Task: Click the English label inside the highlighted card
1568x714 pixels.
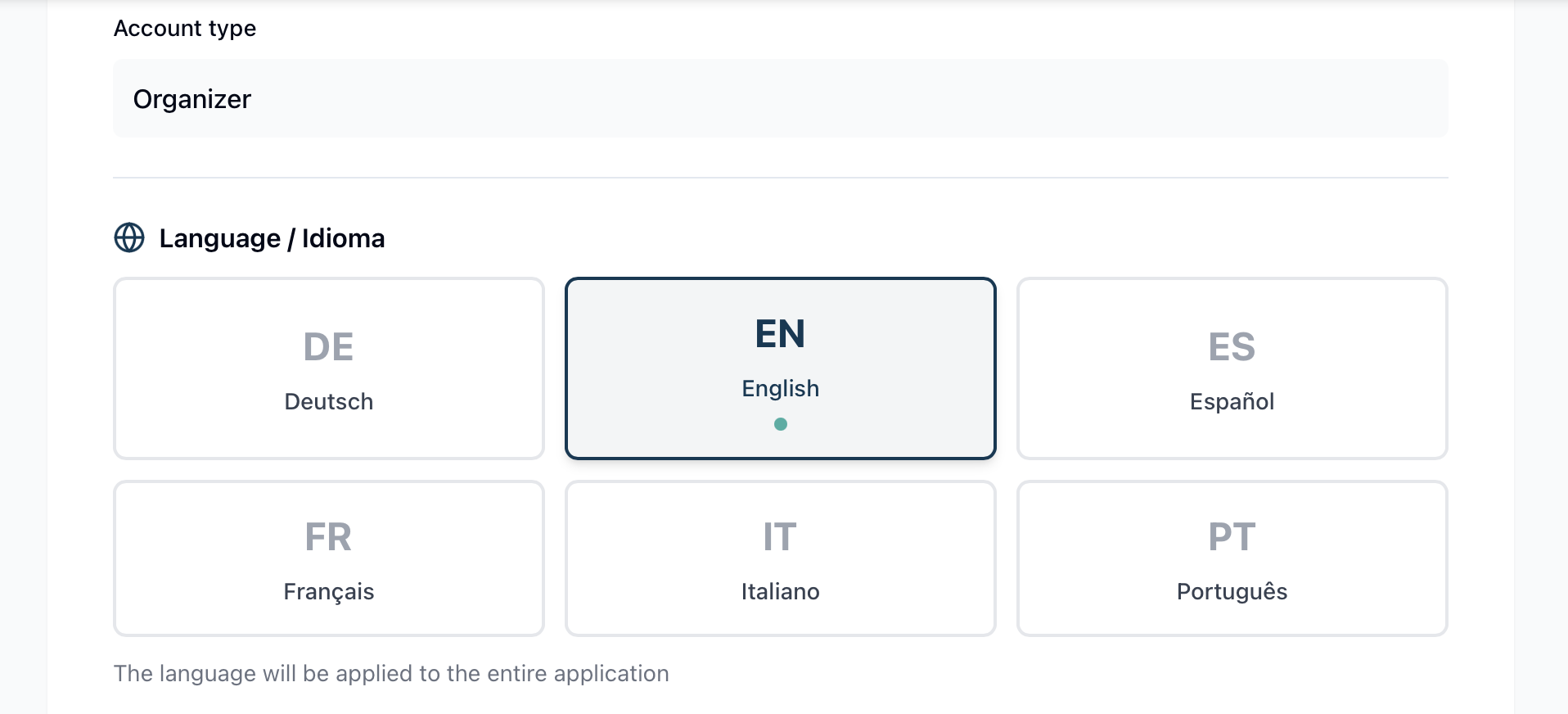Action: click(x=780, y=388)
